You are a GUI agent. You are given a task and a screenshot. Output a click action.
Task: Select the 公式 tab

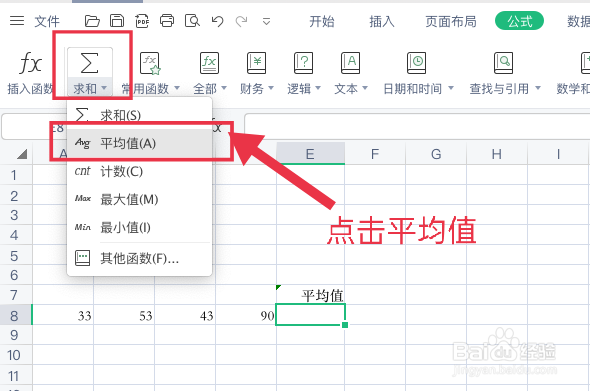[519, 21]
